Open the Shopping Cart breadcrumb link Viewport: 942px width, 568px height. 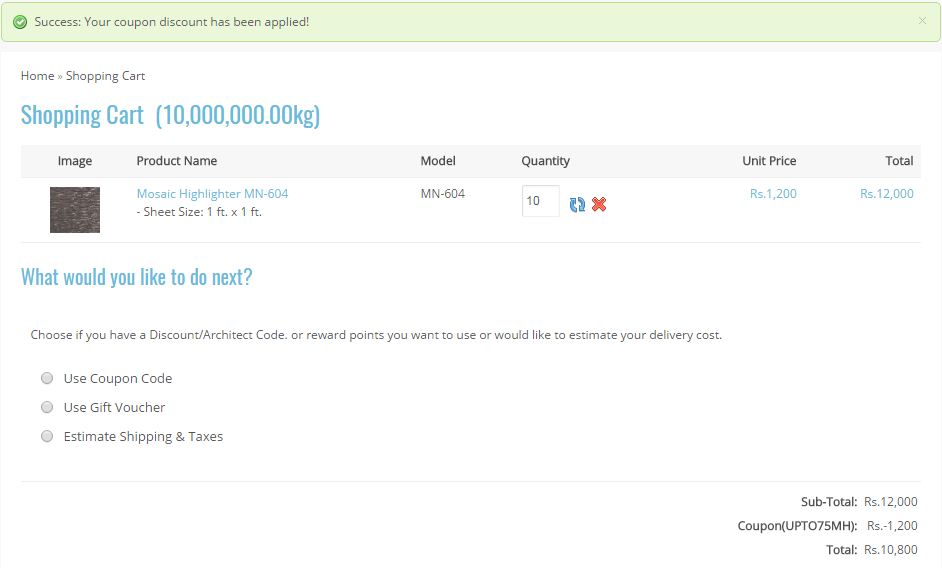(x=105, y=76)
